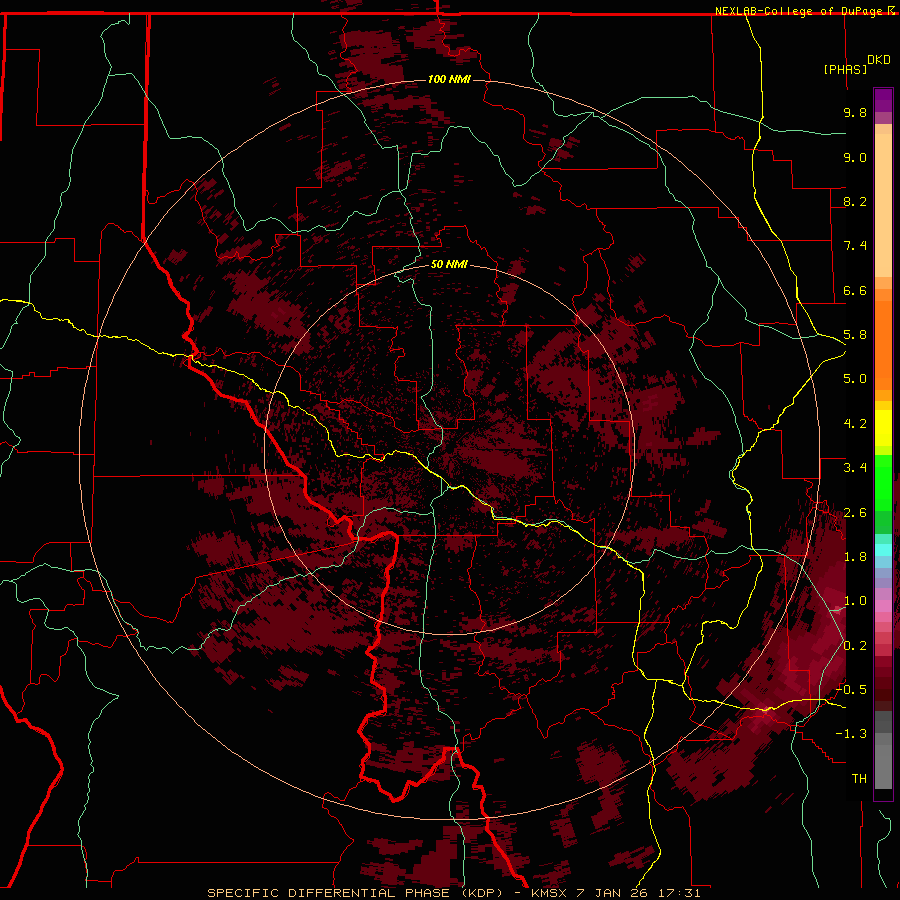Click the 7.4 legend value
The height and width of the screenshot is (900, 900).
click(855, 246)
